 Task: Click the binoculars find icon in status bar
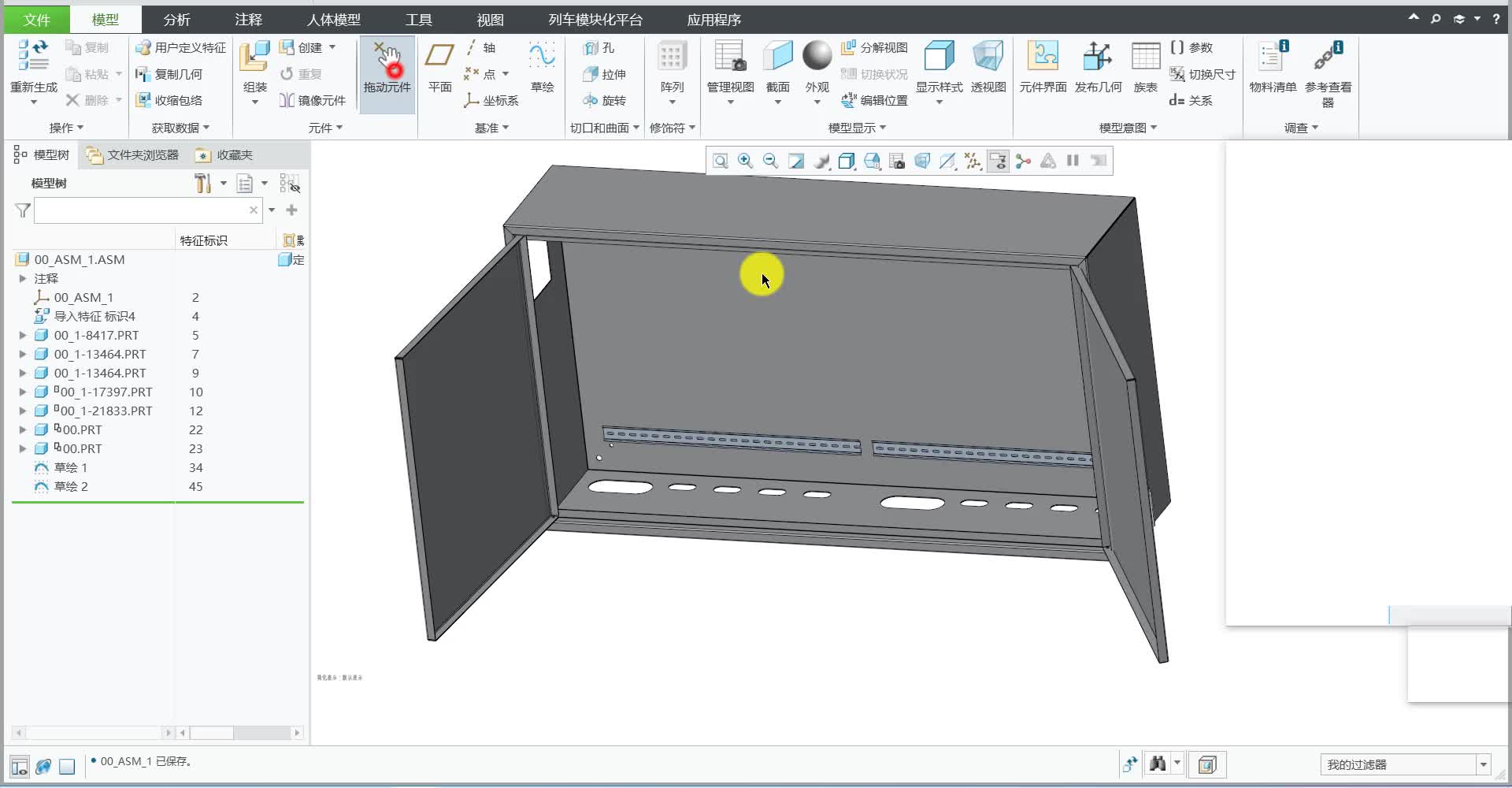(1157, 764)
